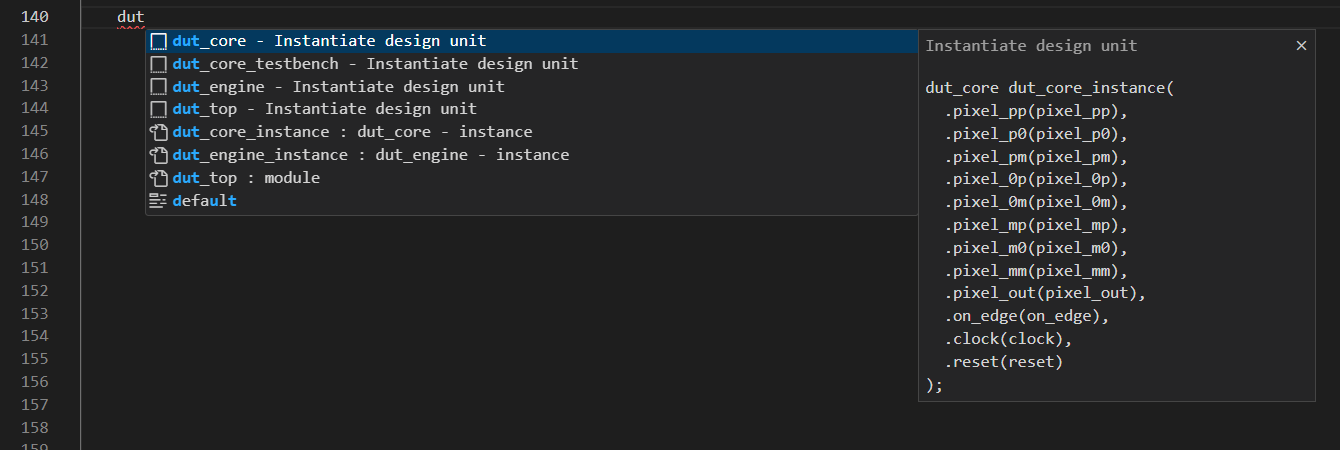
Task: Choose dut_core_testbench - Instantiate design unit
Action: (x=375, y=64)
